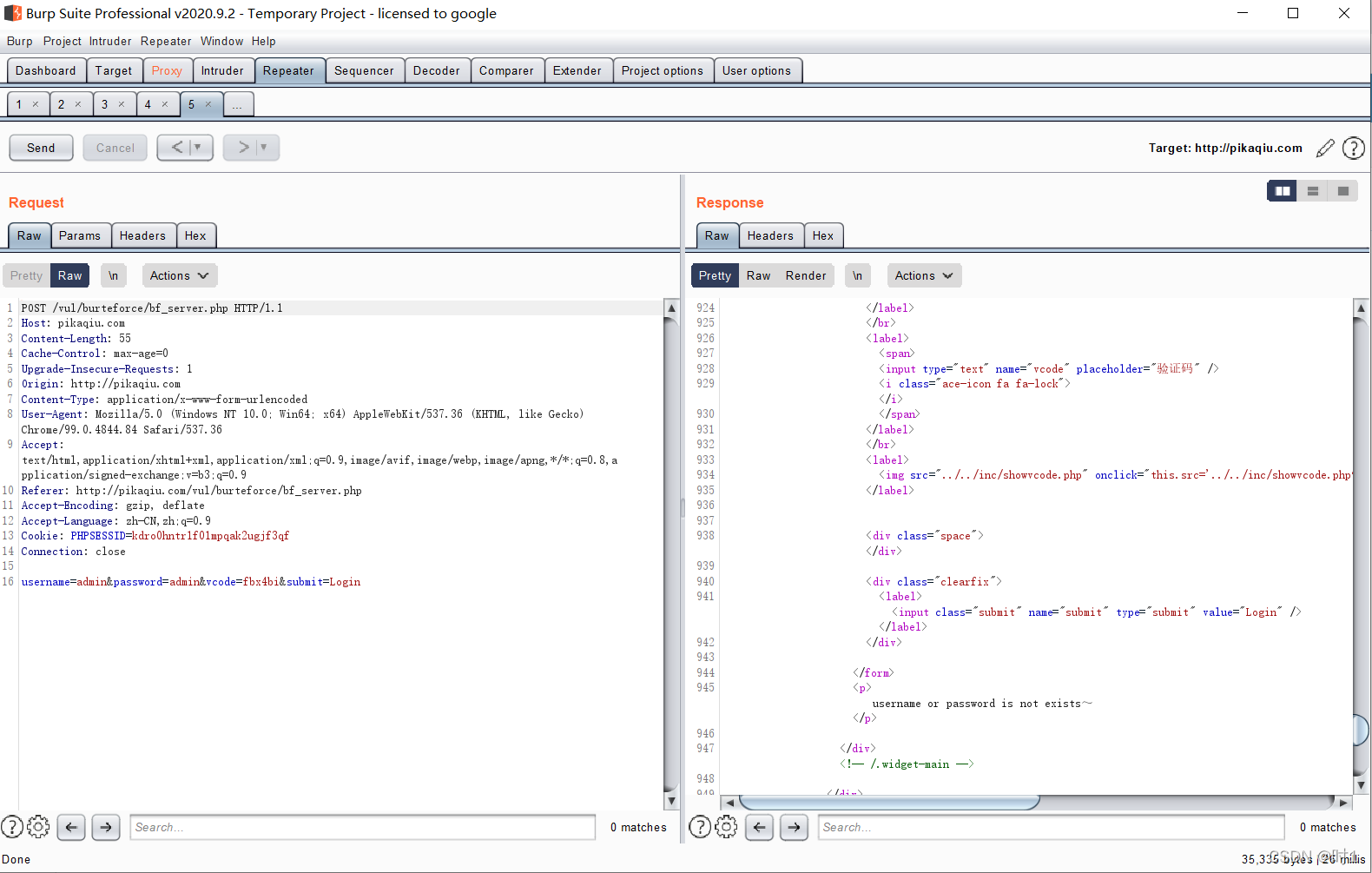Open User options tab
This screenshot has width=1372, height=873.
756,70
